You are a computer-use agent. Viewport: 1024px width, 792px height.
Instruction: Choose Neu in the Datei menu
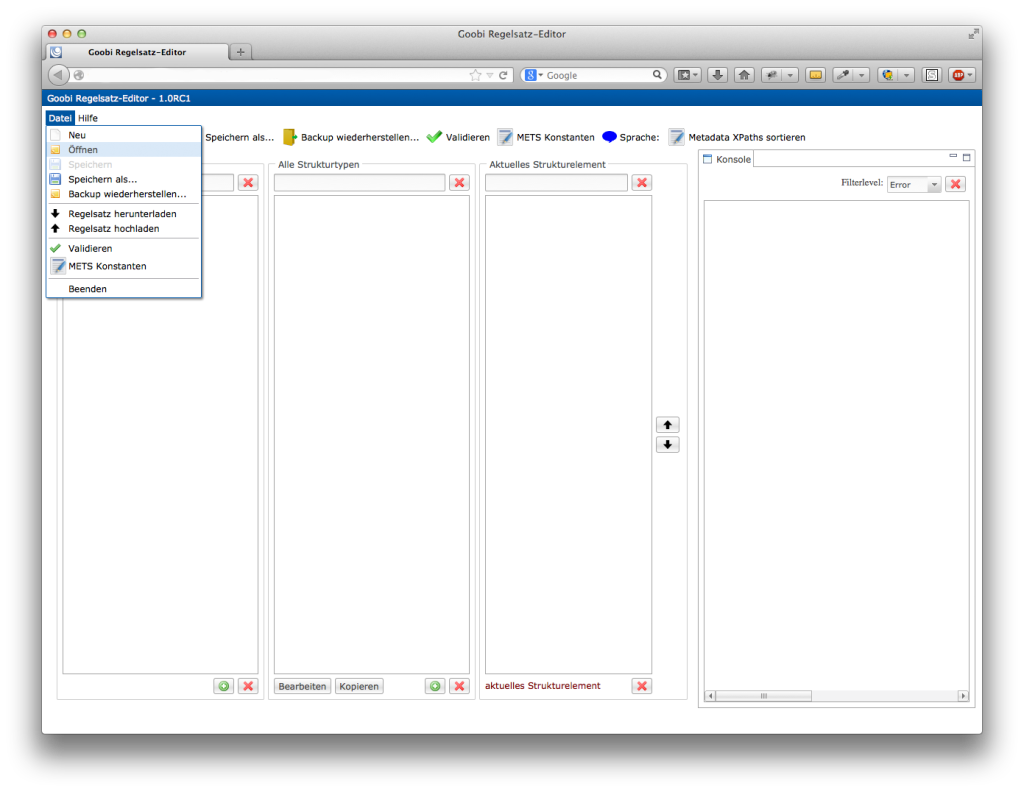coord(123,135)
